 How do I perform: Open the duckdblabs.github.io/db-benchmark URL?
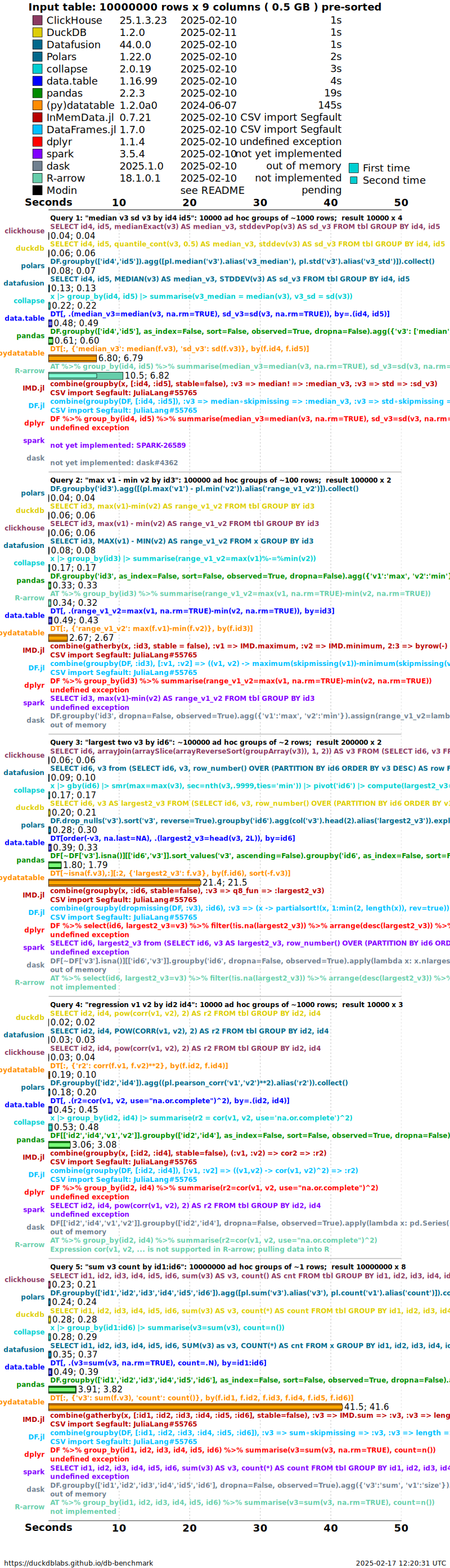tap(79, 1562)
